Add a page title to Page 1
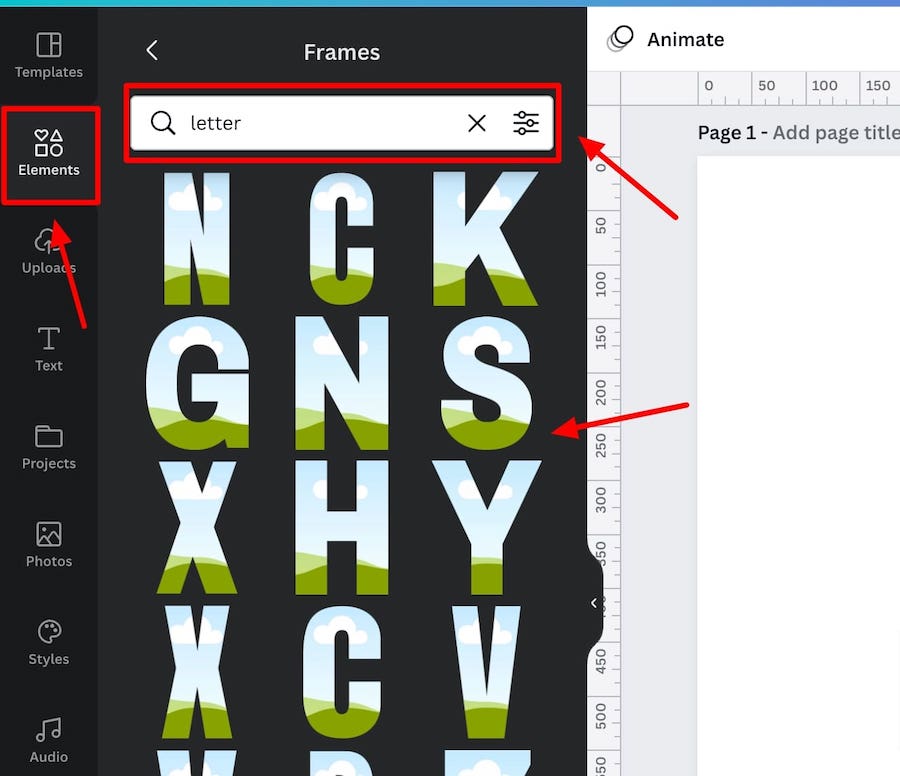 [x=836, y=133]
